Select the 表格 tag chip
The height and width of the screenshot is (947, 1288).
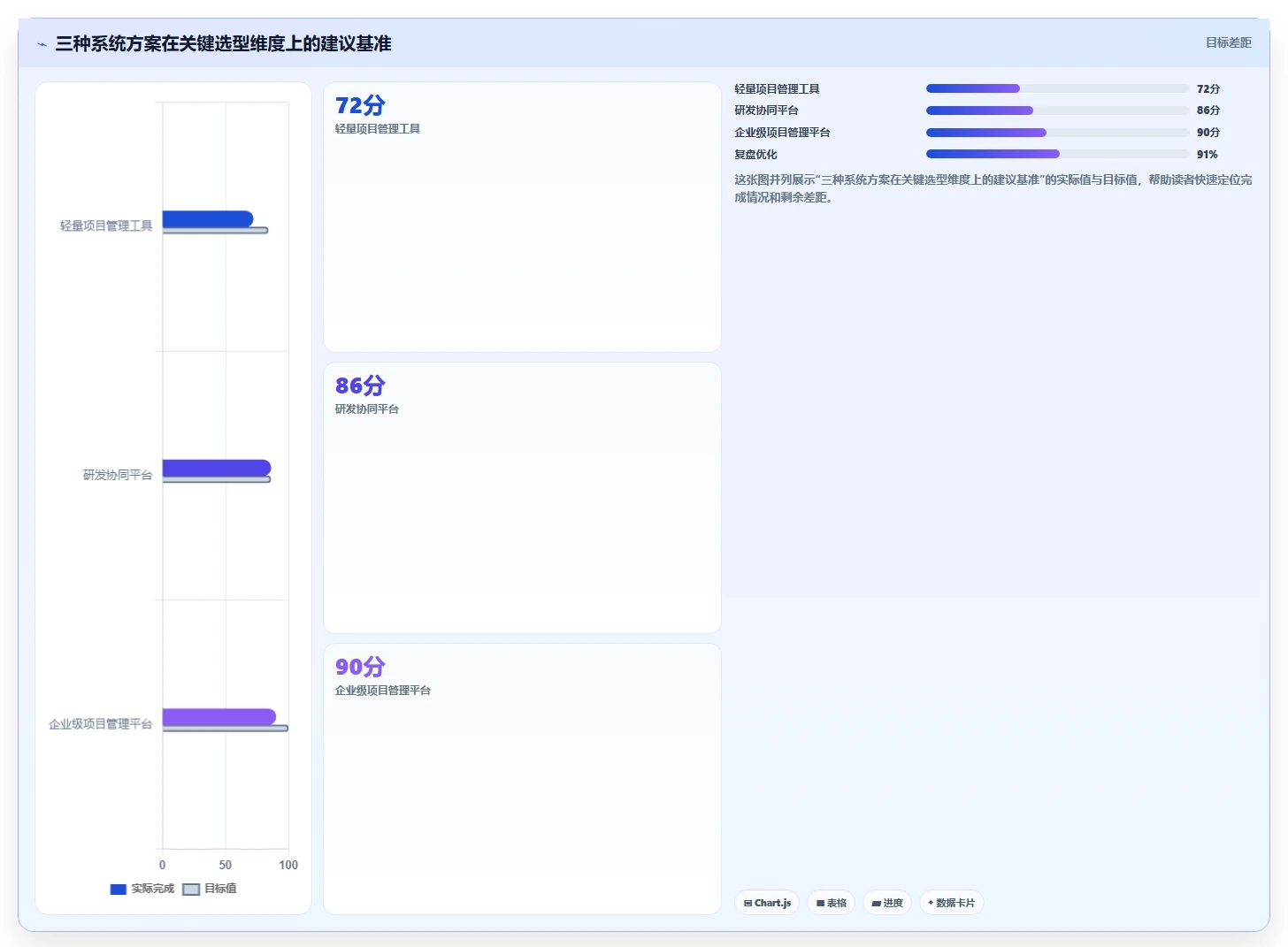click(x=831, y=903)
